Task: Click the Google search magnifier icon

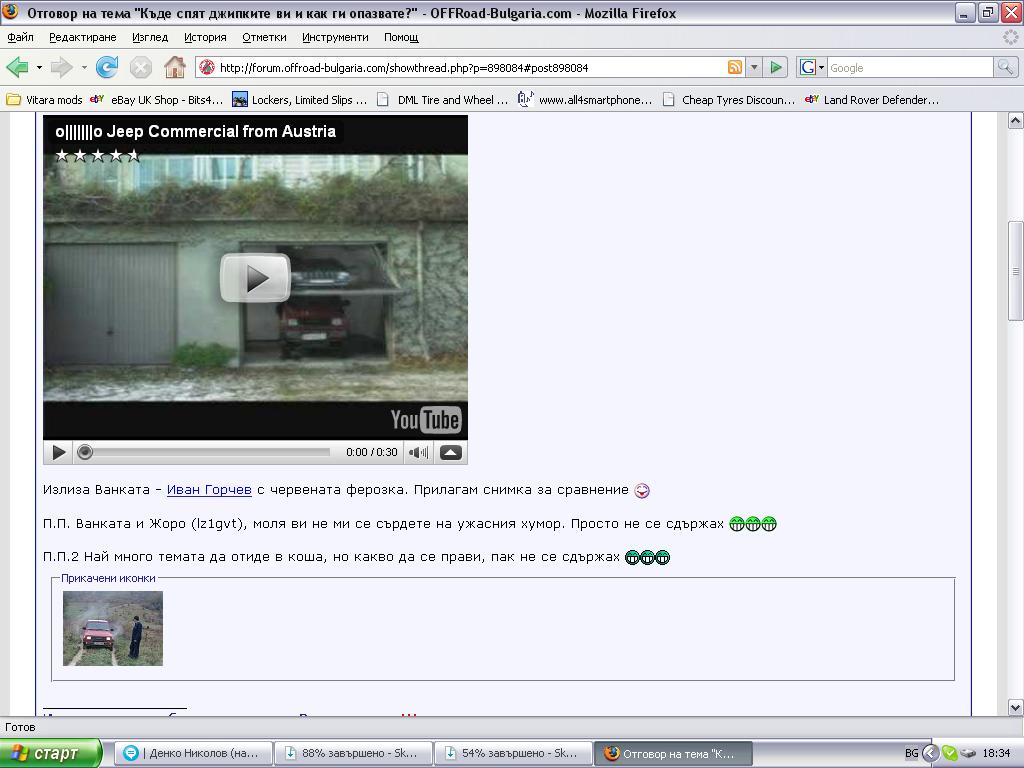Action: coord(1006,67)
